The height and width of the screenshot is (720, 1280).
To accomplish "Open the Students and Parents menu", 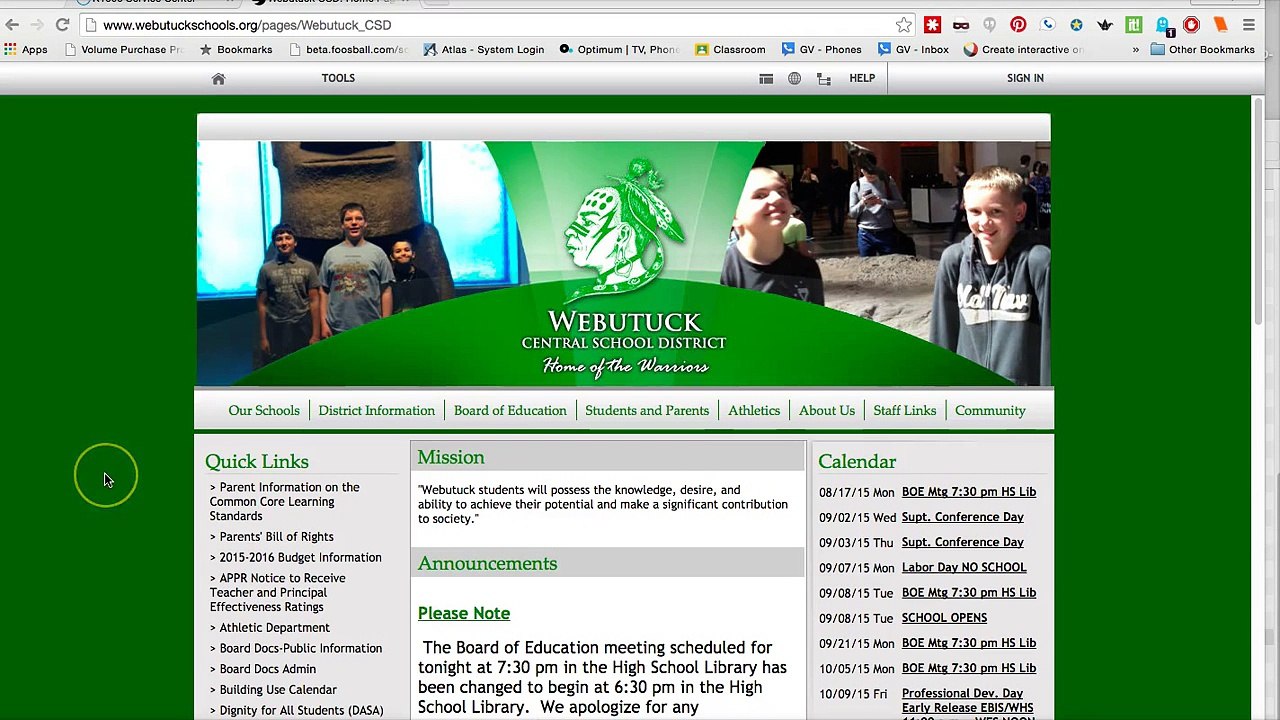I will pyautogui.click(x=647, y=410).
